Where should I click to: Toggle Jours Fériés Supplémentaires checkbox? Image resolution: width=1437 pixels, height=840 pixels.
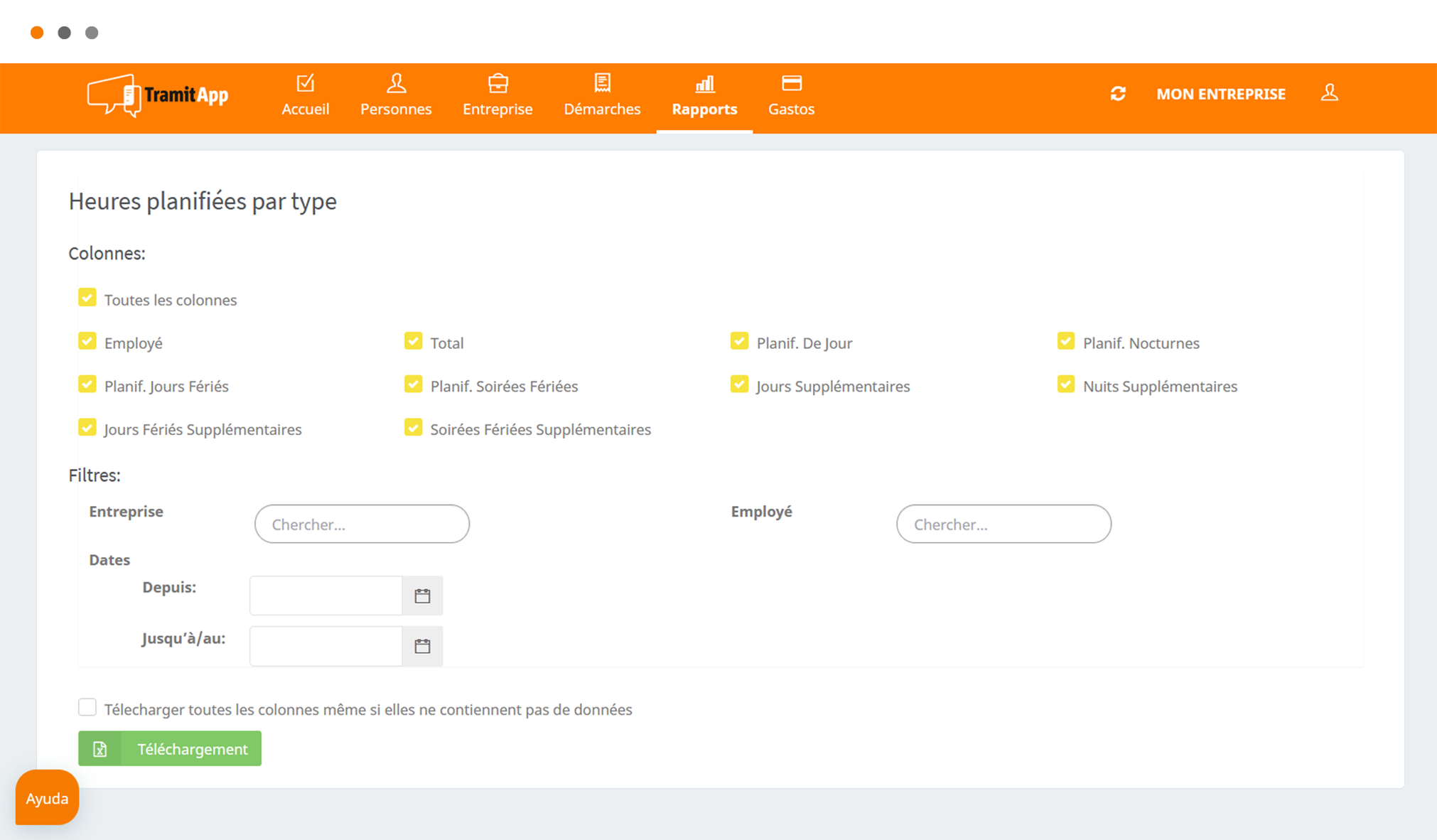87,428
